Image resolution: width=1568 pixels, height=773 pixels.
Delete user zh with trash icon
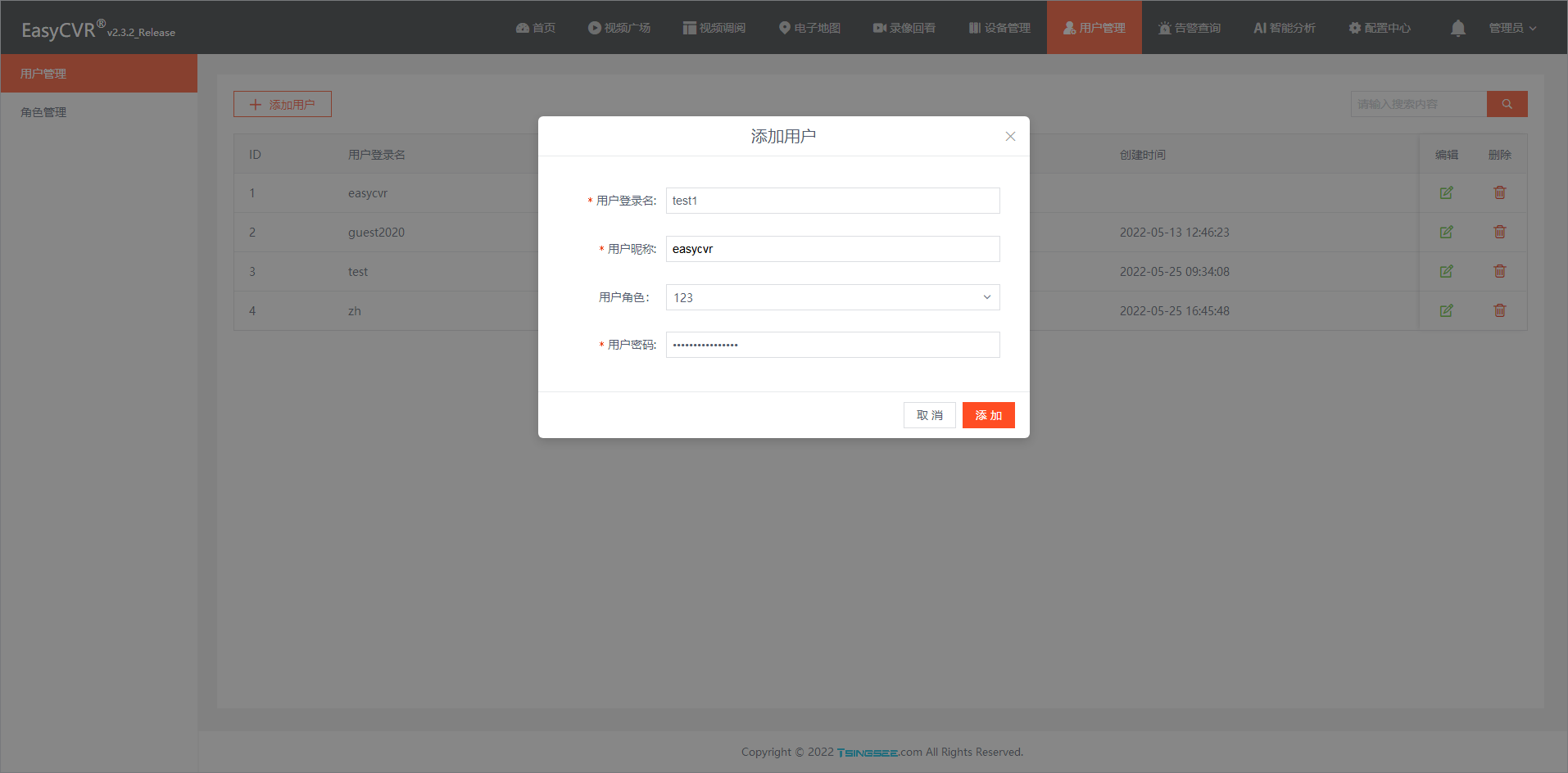(x=1499, y=311)
